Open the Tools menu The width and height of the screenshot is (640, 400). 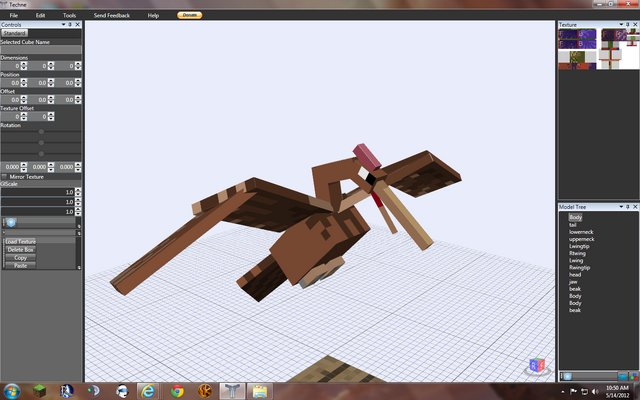click(x=69, y=15)
